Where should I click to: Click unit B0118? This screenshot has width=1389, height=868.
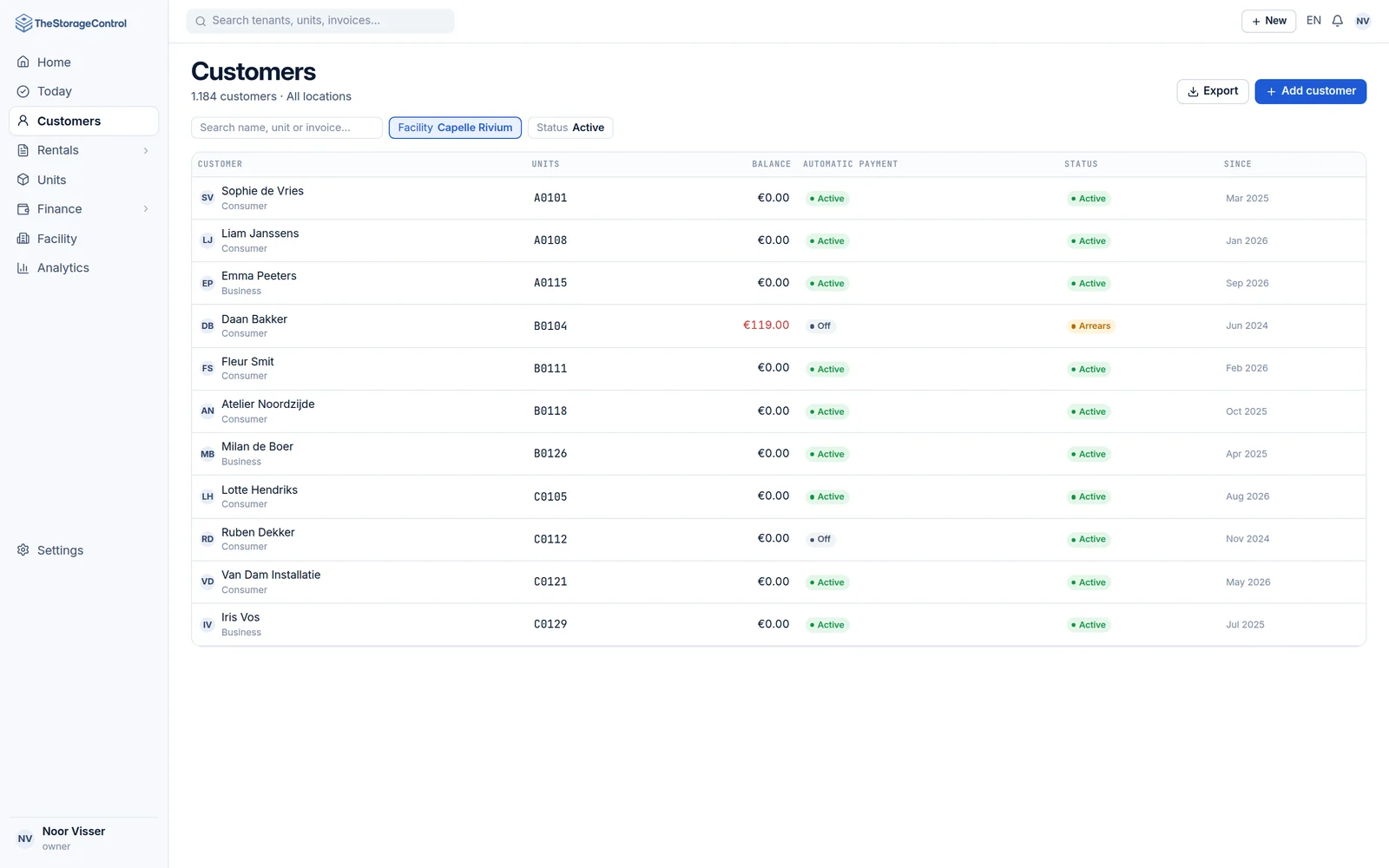[x=550, y=411]
